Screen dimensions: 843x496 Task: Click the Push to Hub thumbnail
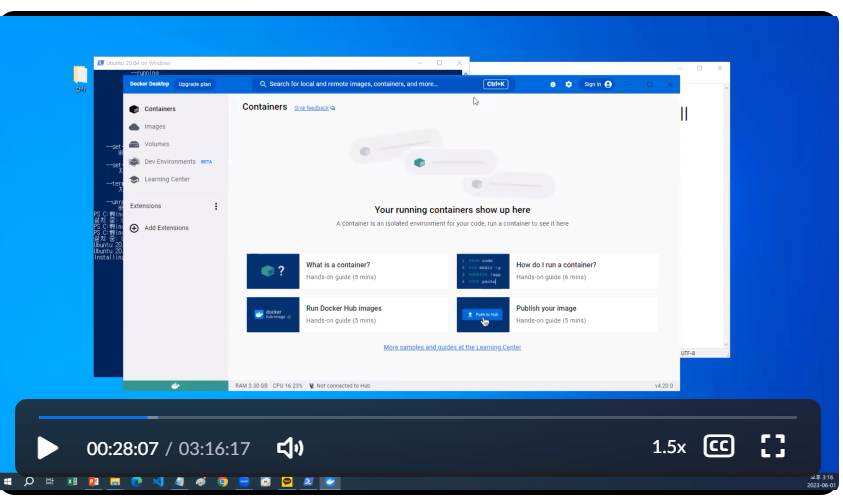coord(484,315)
